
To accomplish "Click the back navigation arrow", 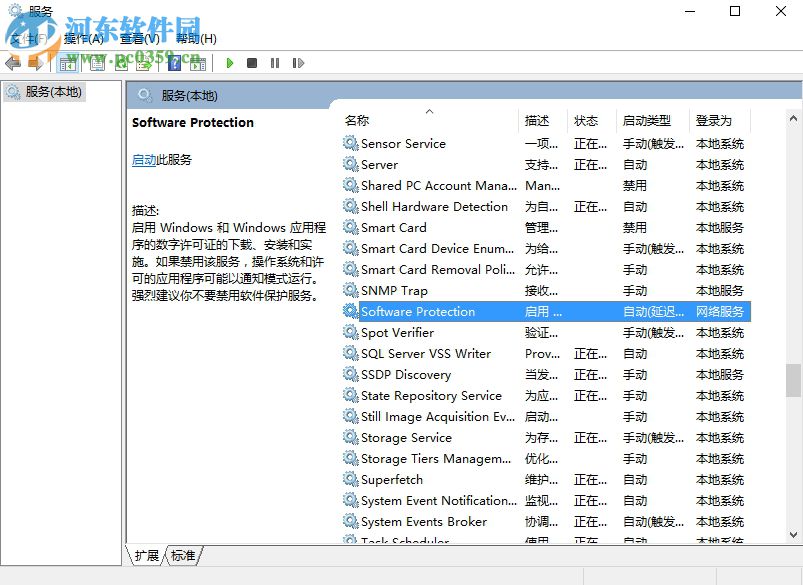I will click(14, 63).
